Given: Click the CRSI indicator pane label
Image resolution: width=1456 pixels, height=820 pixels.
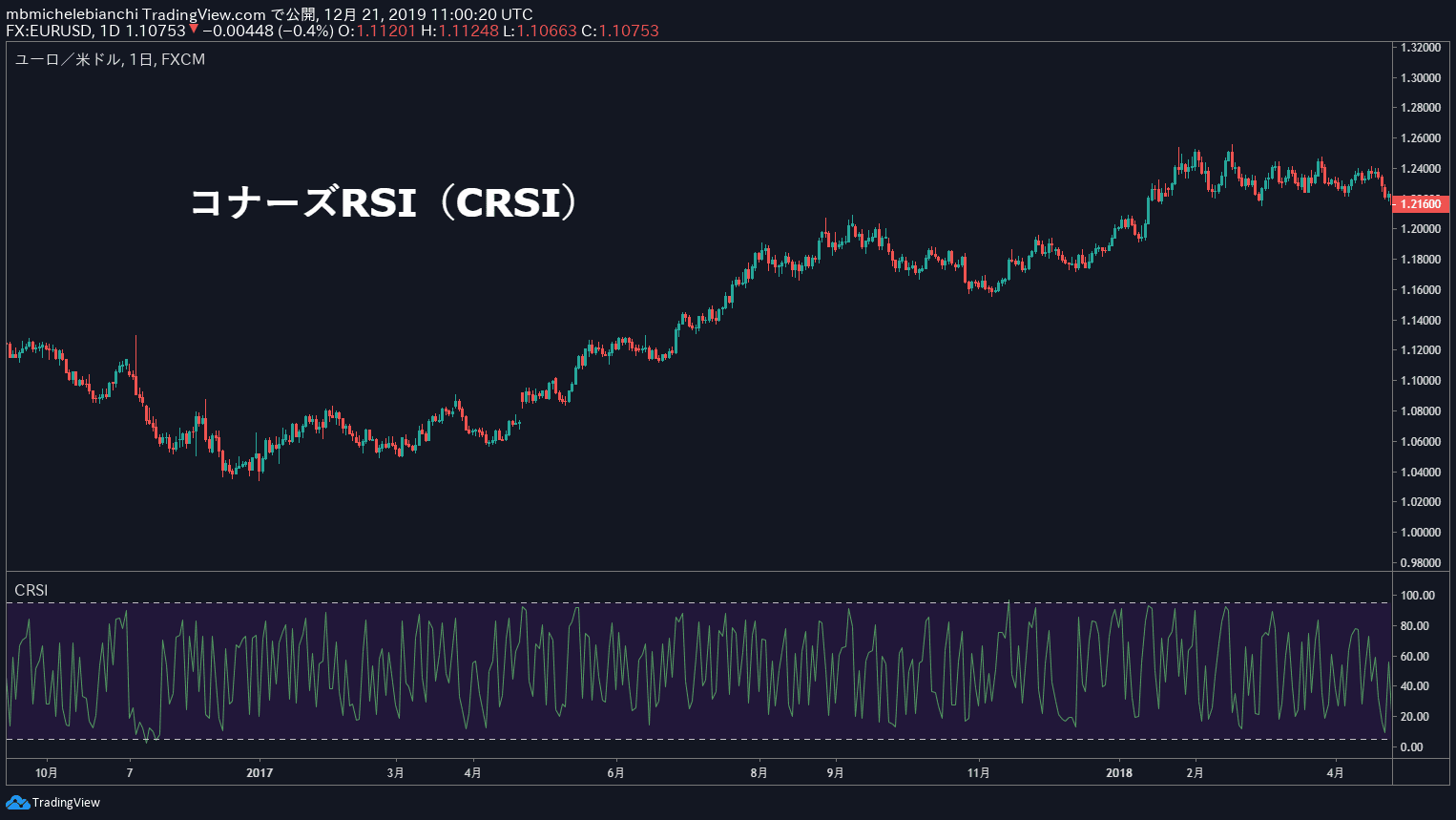Looking at the screenshot, I should coord(31,590).
